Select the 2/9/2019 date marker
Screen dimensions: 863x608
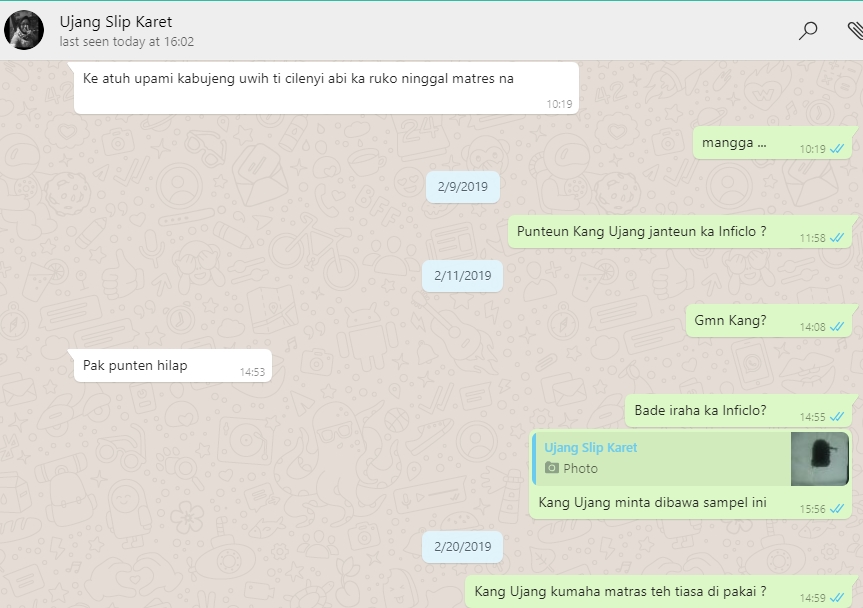[462, 187]
